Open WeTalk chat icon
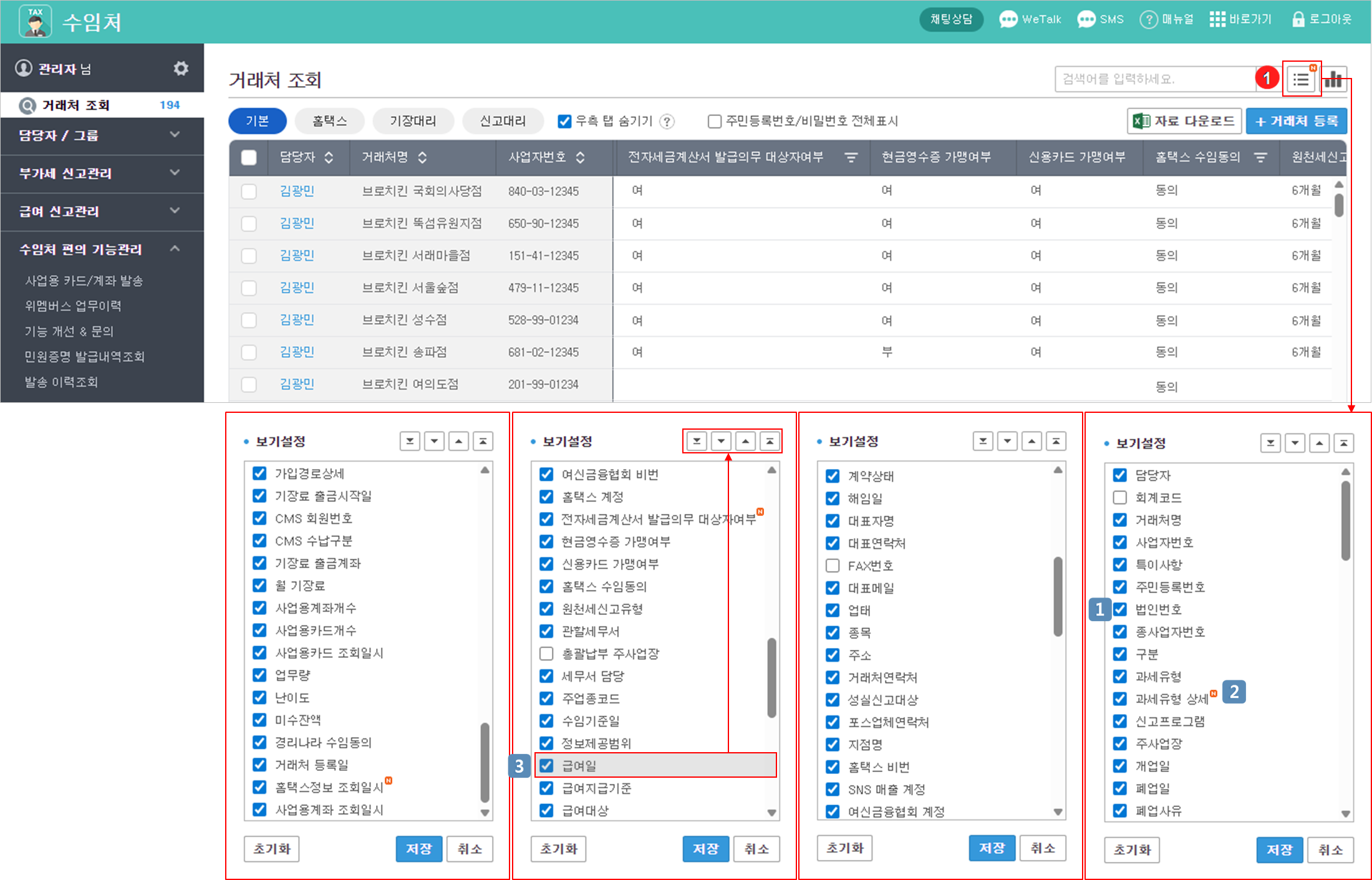 (x=1008, y=19)
